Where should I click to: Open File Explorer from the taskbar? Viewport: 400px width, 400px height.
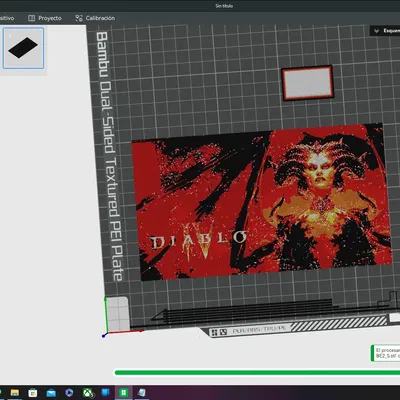[15, 393]
